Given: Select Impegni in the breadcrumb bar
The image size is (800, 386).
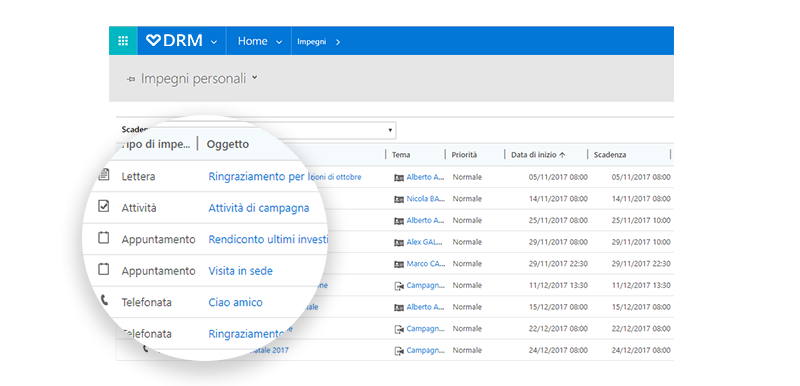Looking at the screenshot, I should [312, 42].
